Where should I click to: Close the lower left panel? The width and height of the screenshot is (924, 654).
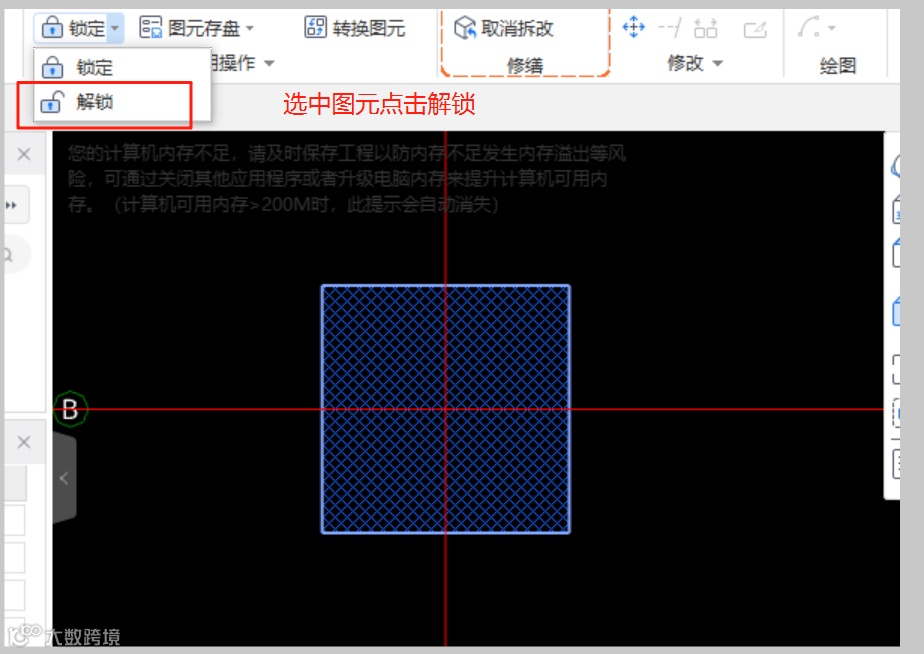[24, 442]
